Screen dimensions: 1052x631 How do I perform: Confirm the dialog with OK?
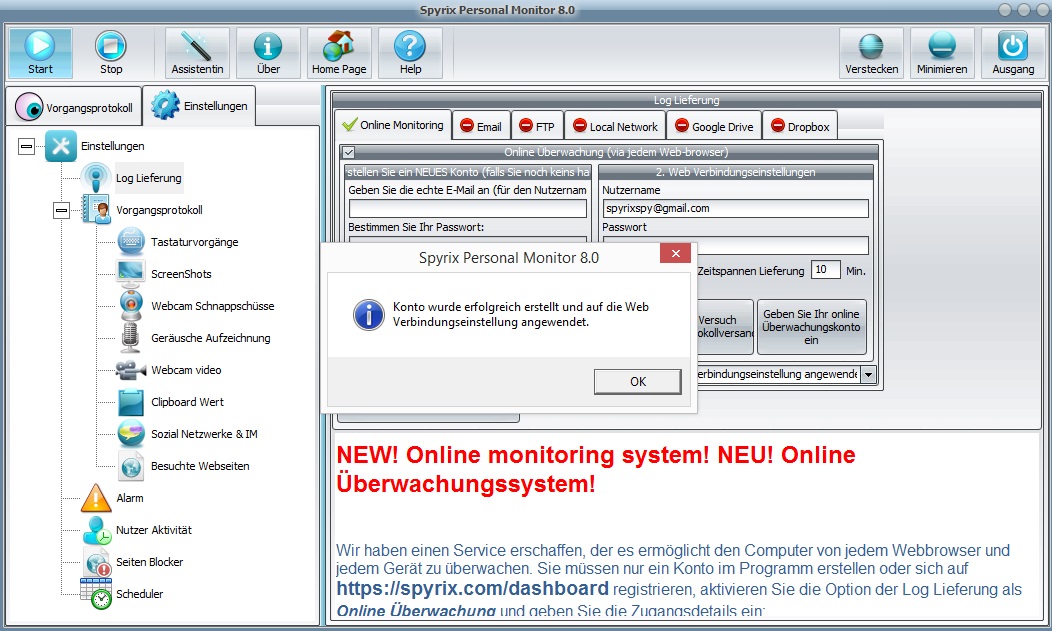click(637, 382)
